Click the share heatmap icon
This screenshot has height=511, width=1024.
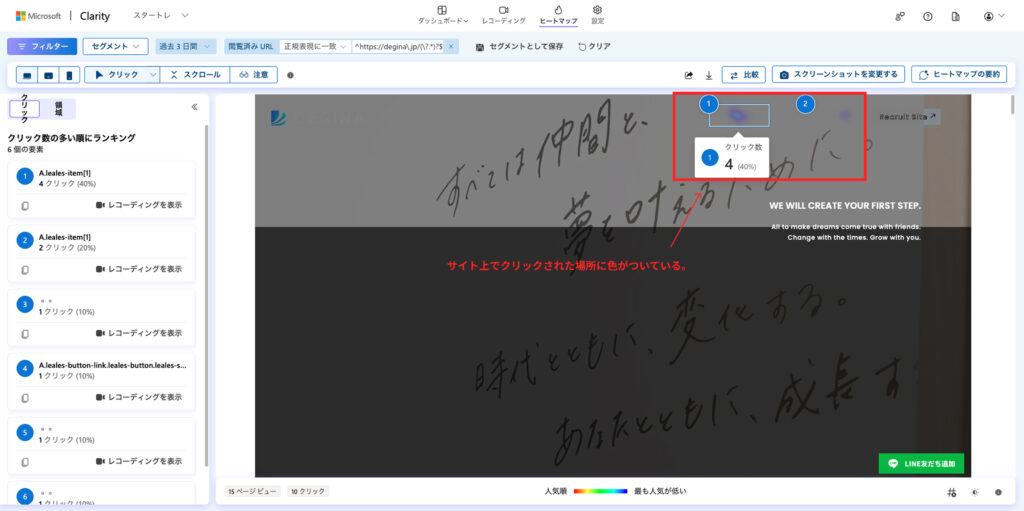pyautogui.click(x=688, y=75)
